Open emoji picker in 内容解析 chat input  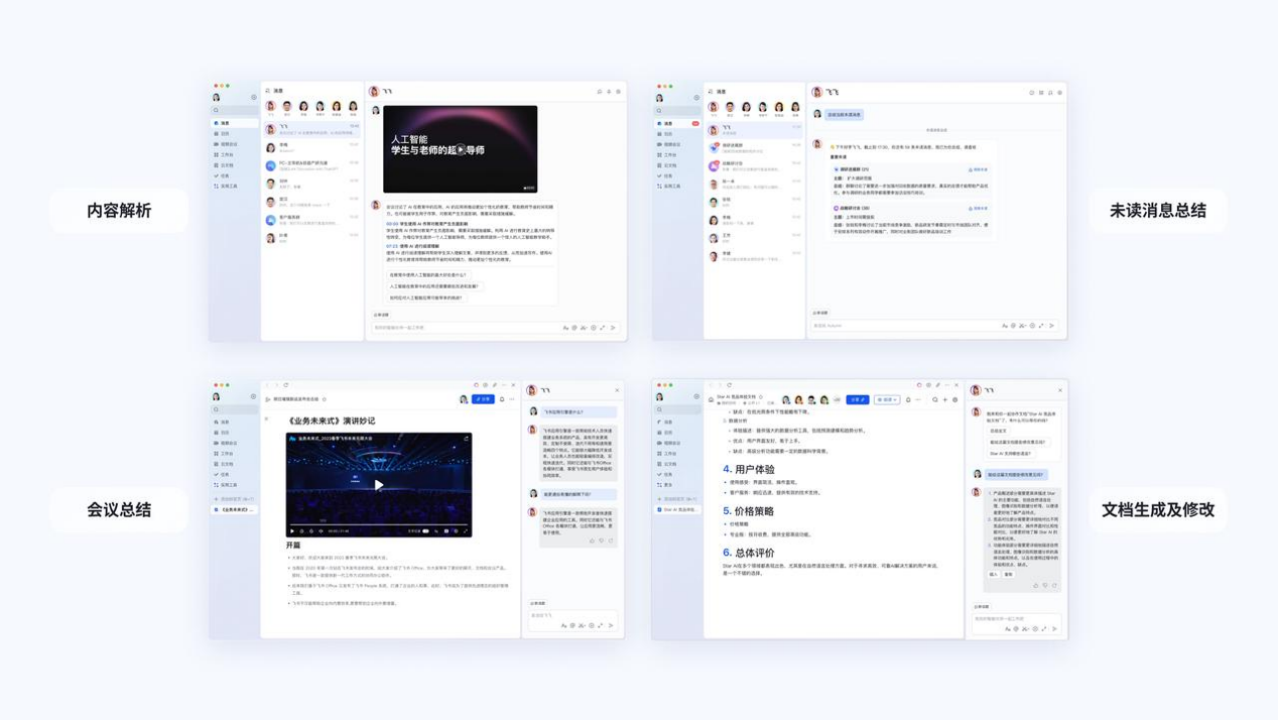593,328
